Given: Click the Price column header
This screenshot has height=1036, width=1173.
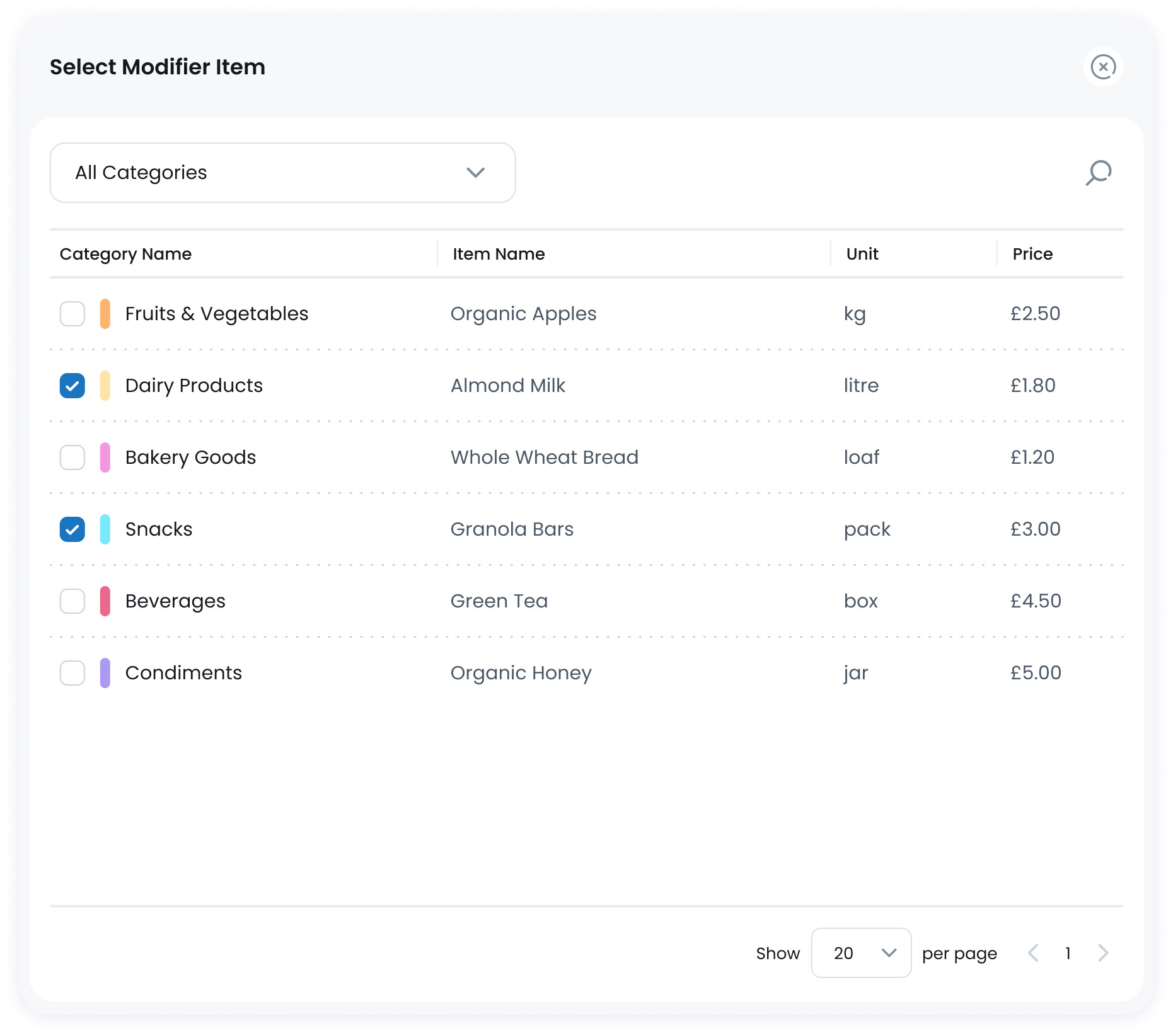Looking at the screenshot, I should click(1032, 254).
